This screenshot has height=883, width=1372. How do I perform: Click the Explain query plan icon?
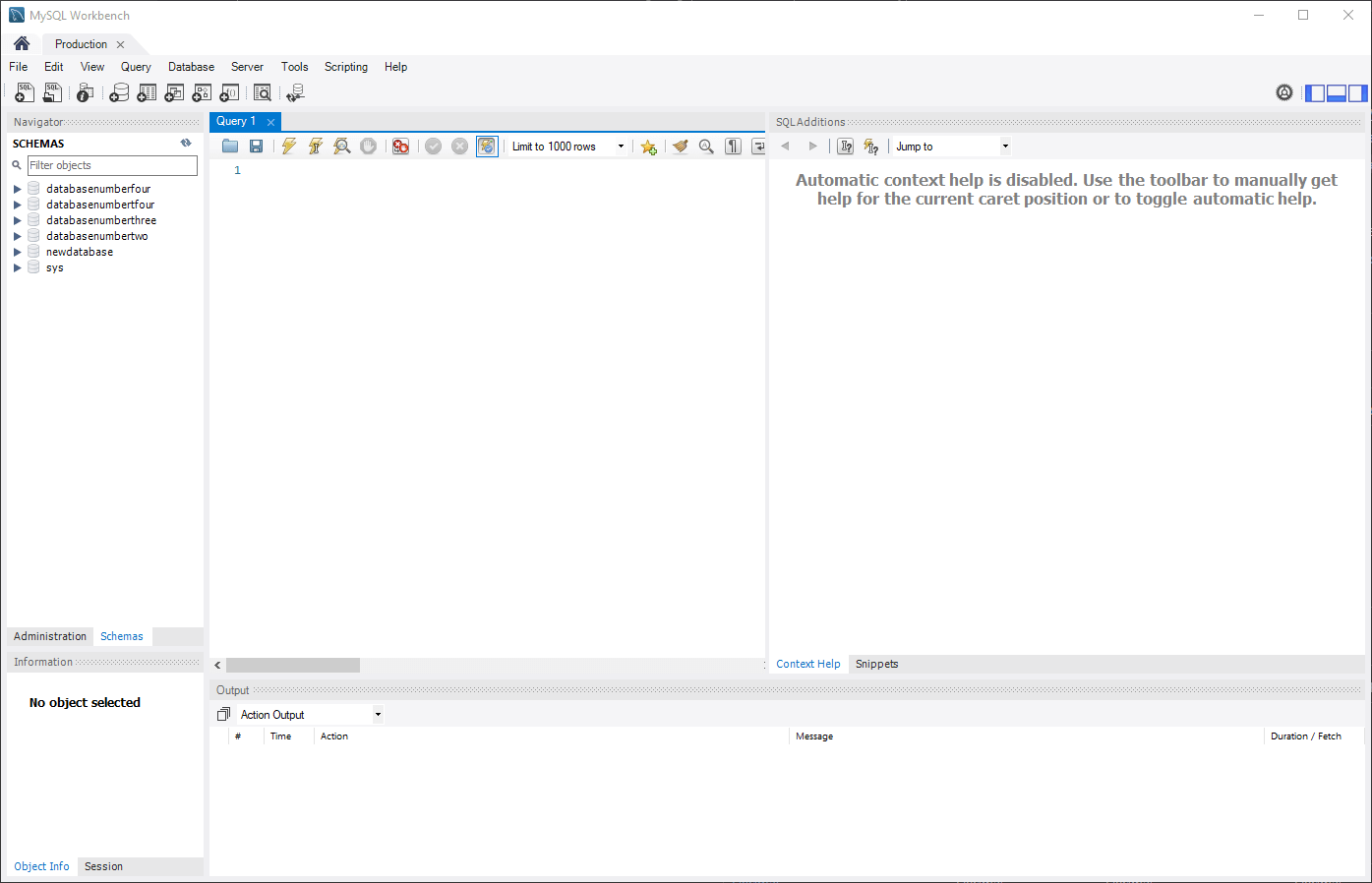(341, 147)
